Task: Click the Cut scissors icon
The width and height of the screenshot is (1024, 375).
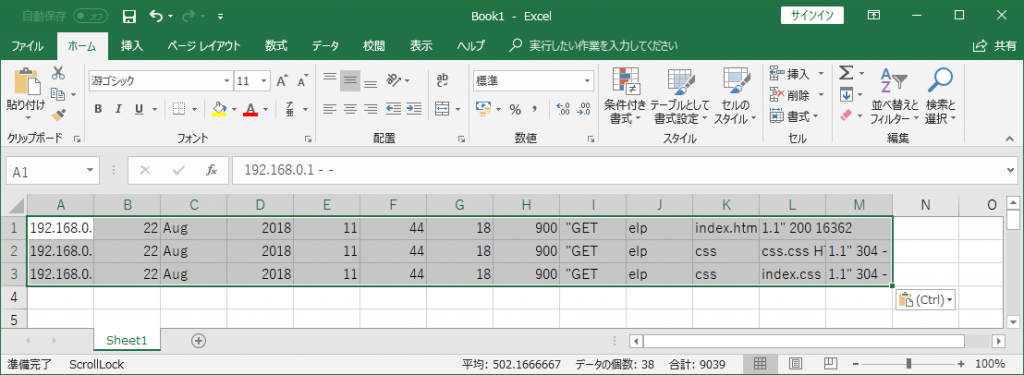Action: point(58,73)
